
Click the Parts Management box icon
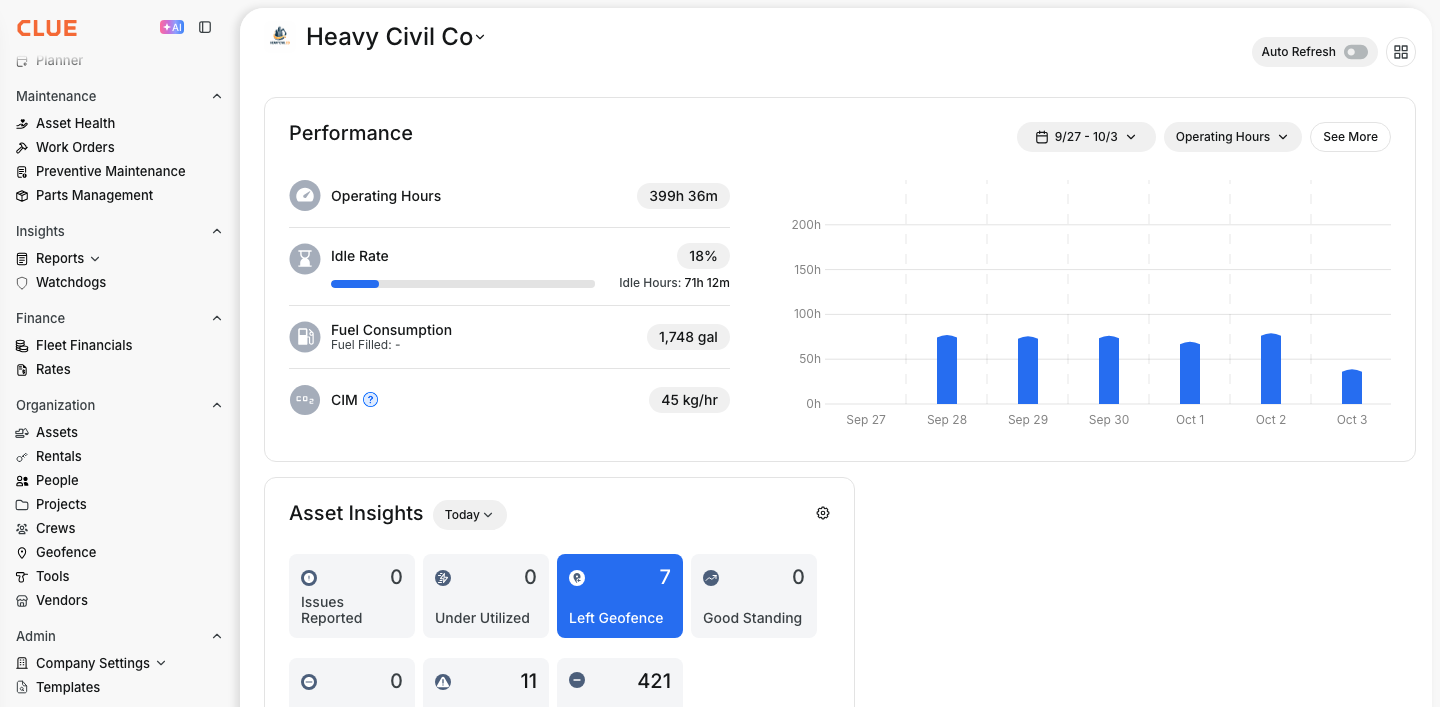coord(22,195)
